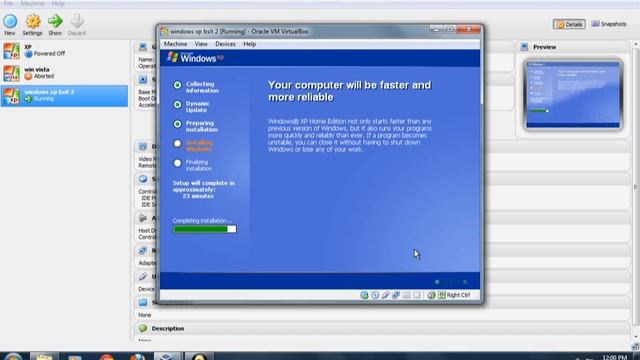Click the Description section label
Image resolution: width=640 pixels, height=360 pixels.
click(168, 329)
